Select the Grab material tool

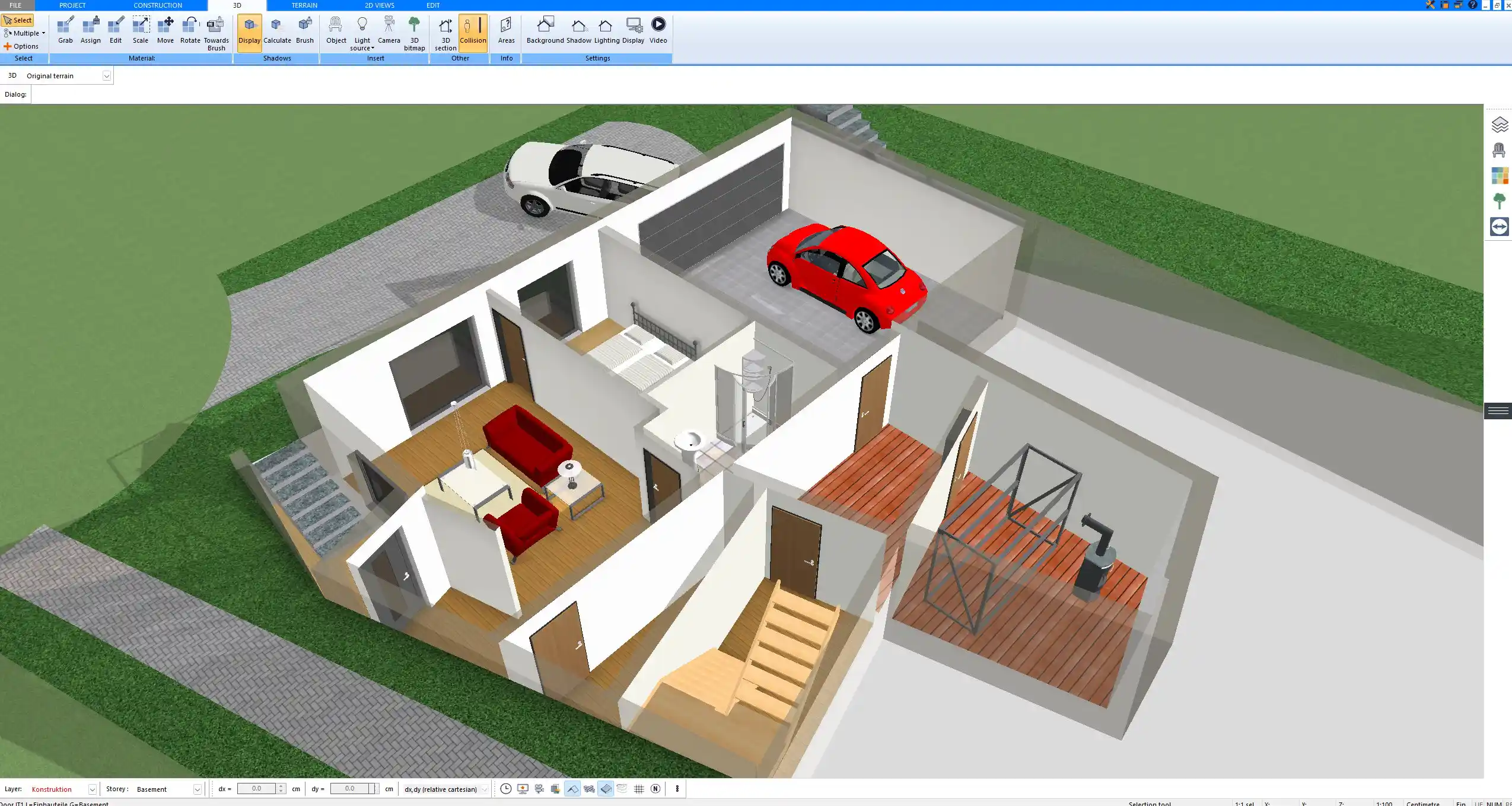65,30
